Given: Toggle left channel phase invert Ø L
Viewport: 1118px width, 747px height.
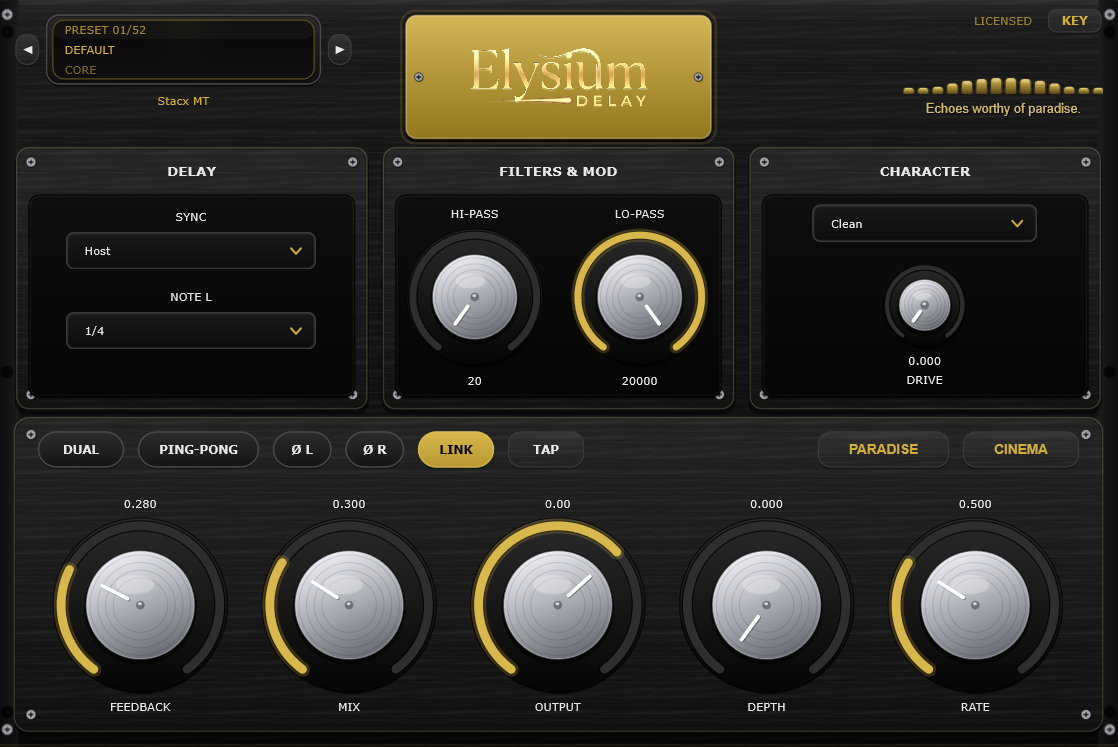Looking at the screenshot, I should click(302, 450).
